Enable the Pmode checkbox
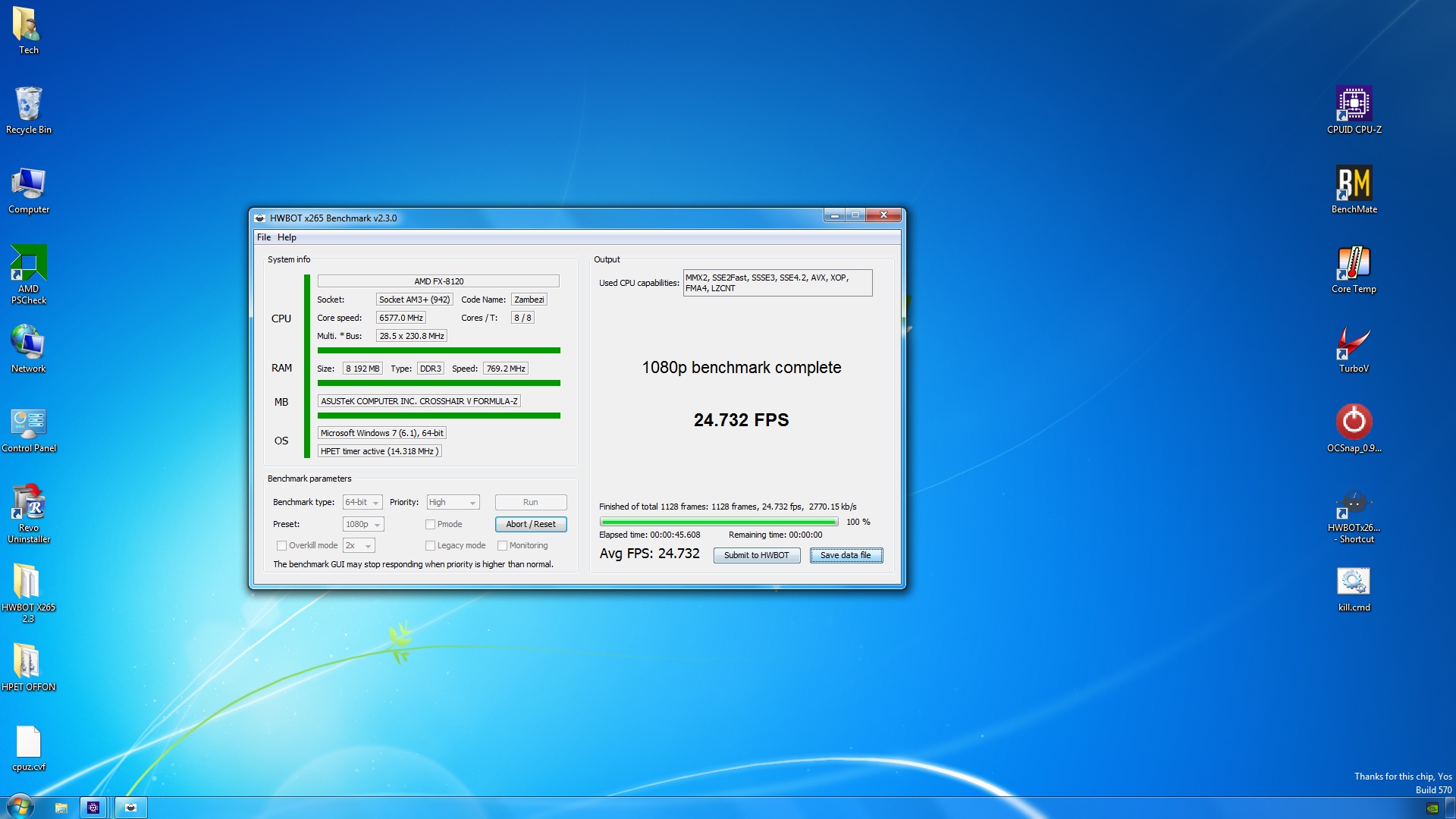 430,524
